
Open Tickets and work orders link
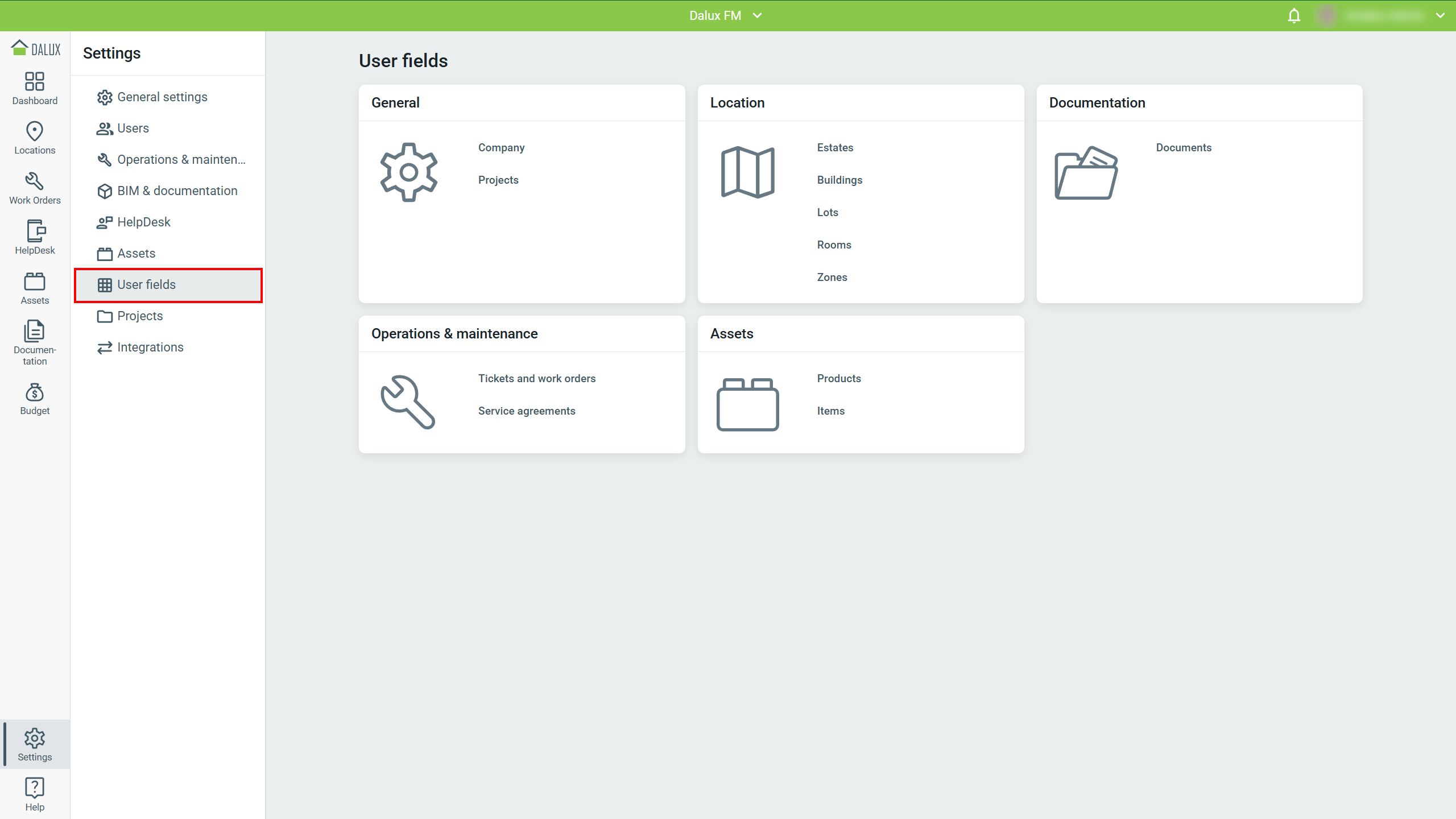pyautogui.click(x=536, y=379)
